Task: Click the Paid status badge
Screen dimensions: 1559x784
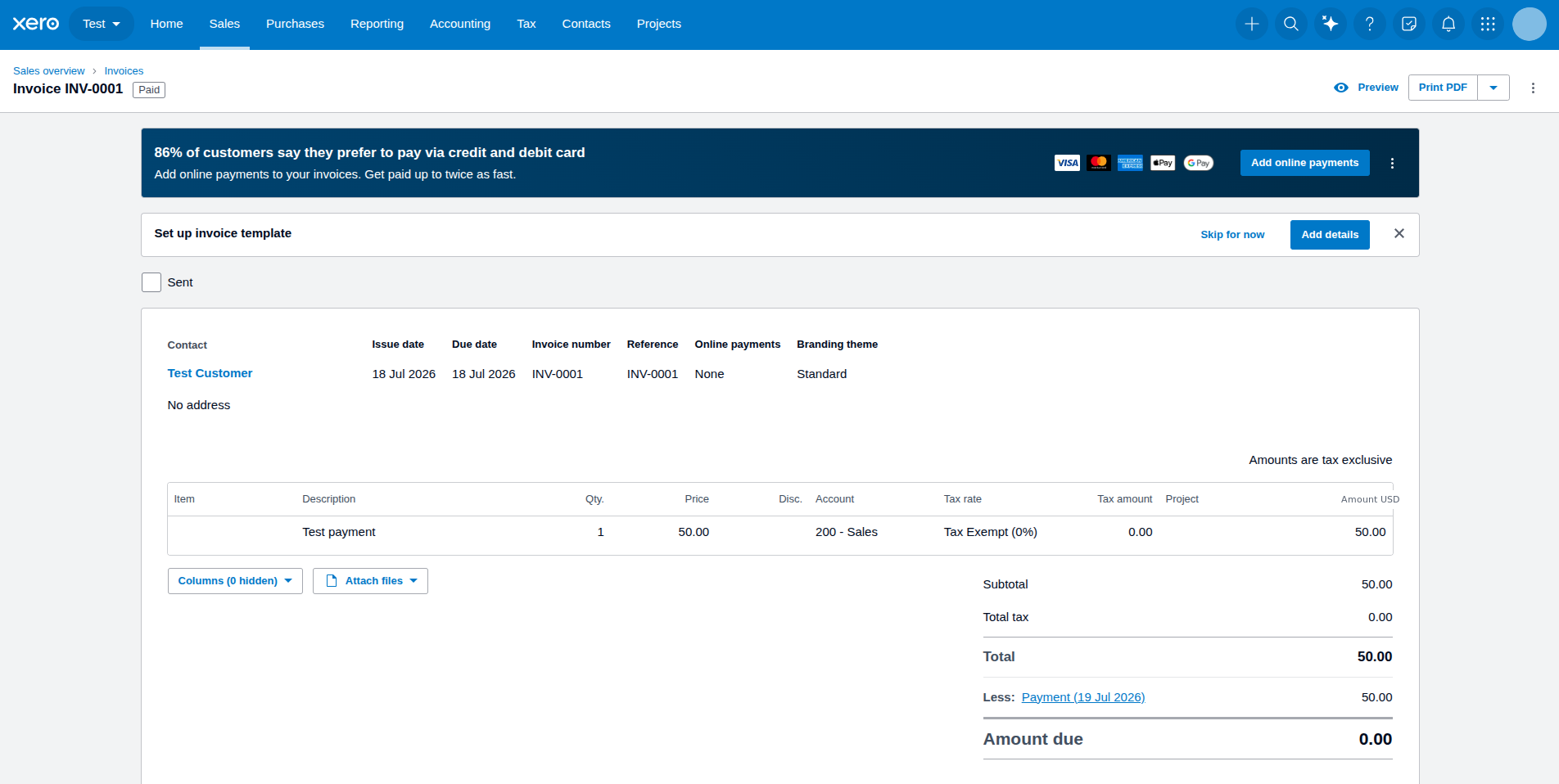Action: coord(149,90)
